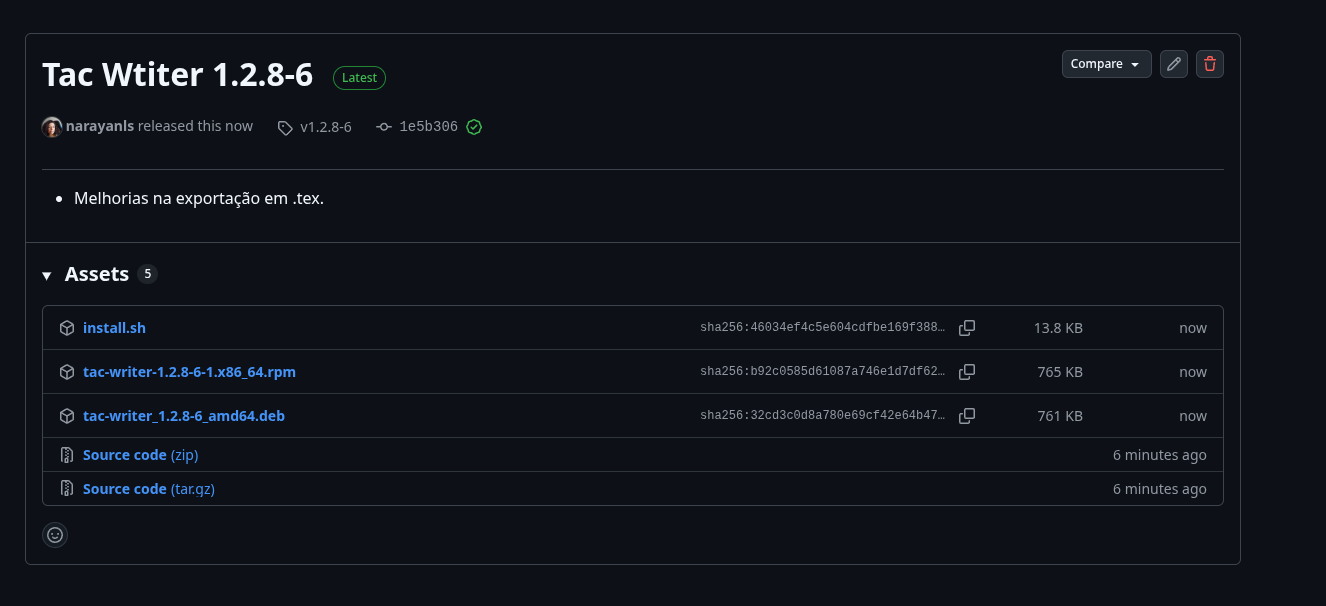Download Source code (zip)
The height and width of the screenshot is (606, 1326).
(140, 455)
